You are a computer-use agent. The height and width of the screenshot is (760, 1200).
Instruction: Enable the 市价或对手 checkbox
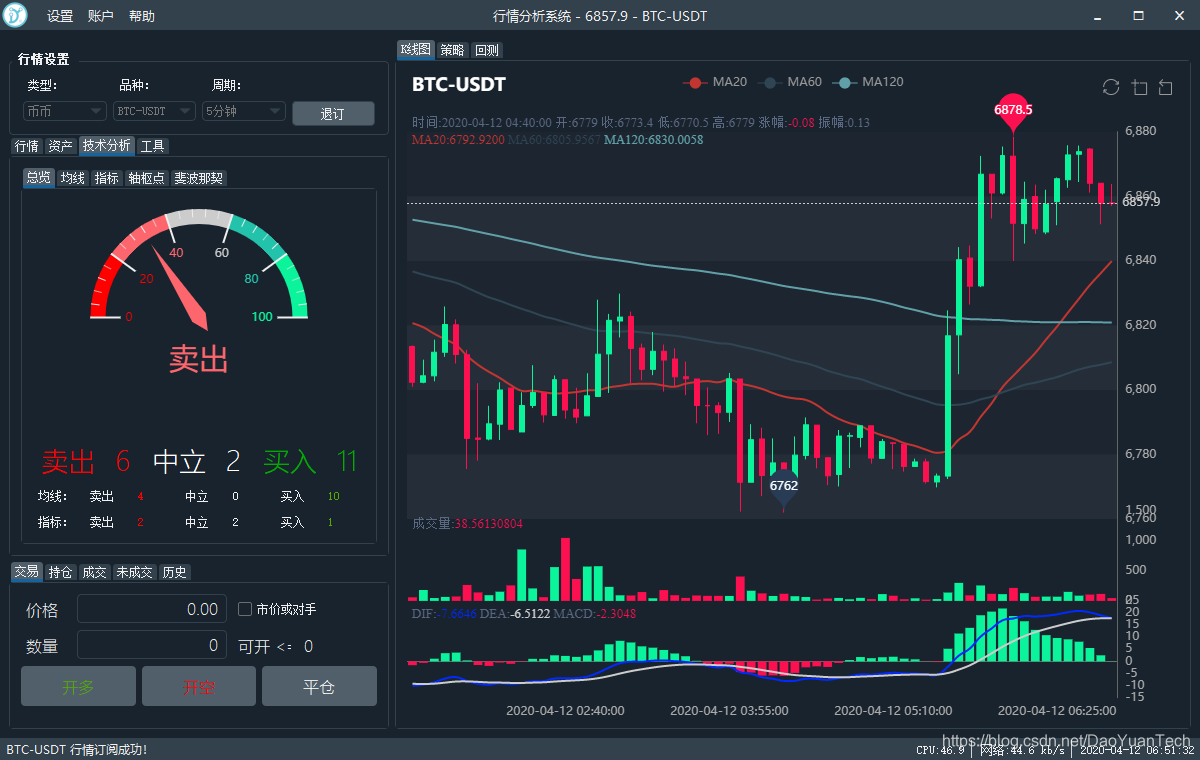245,609
